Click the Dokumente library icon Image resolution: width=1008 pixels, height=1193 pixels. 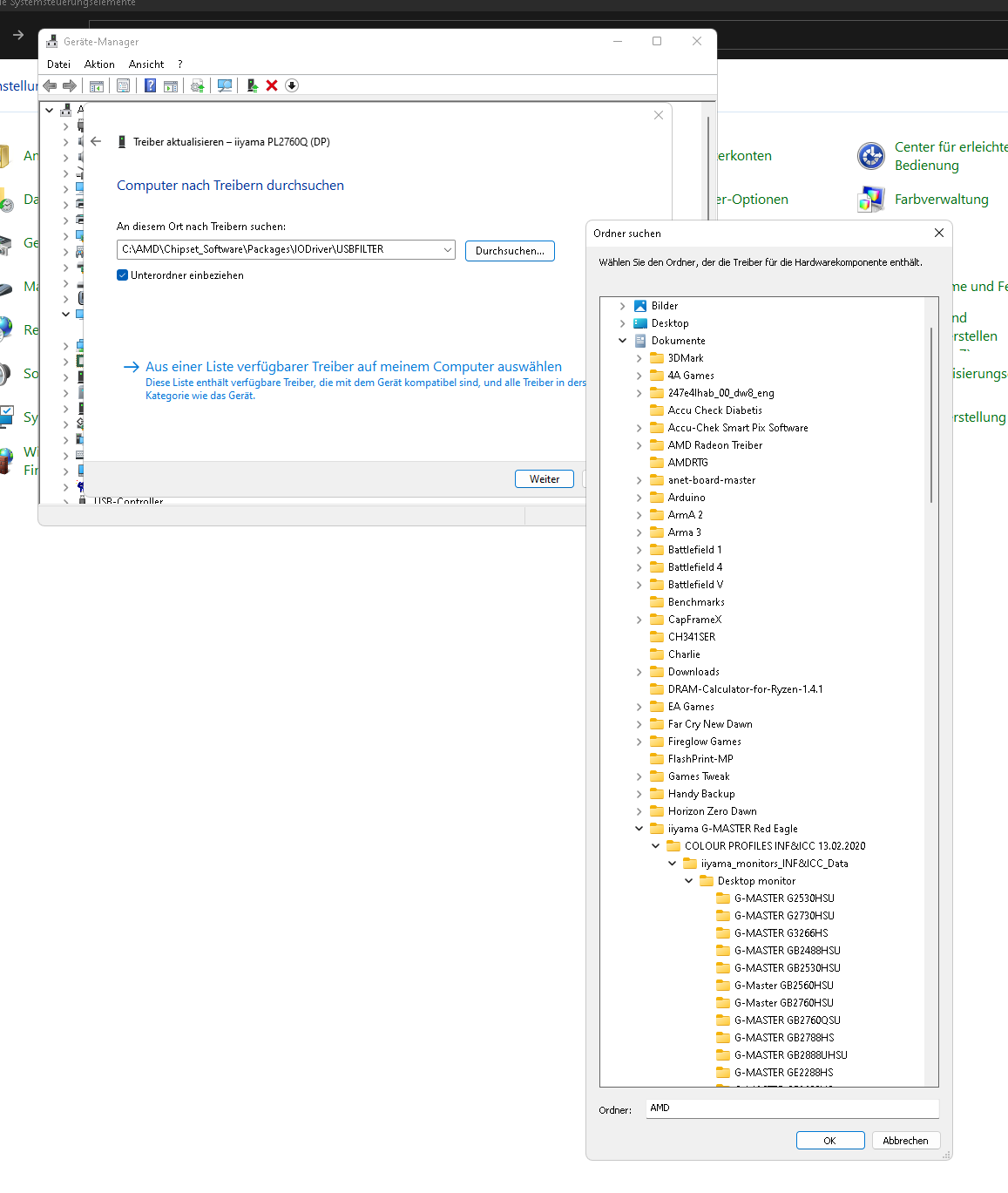640,341
